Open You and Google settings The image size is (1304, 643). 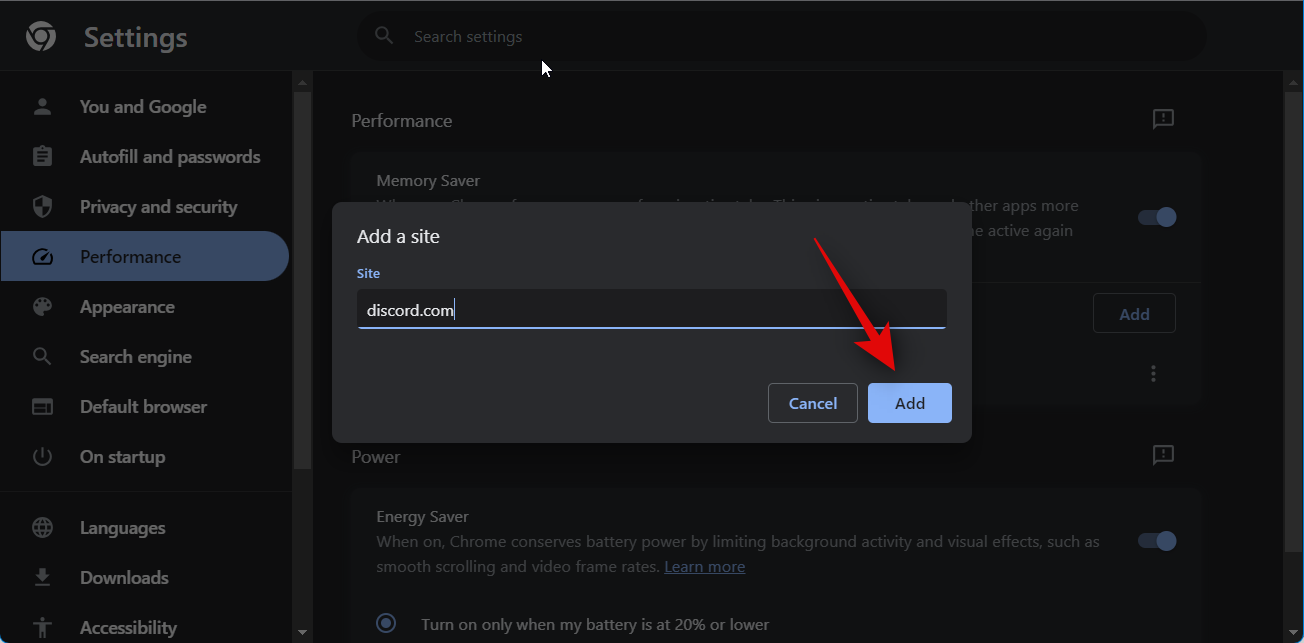(144, 107)
